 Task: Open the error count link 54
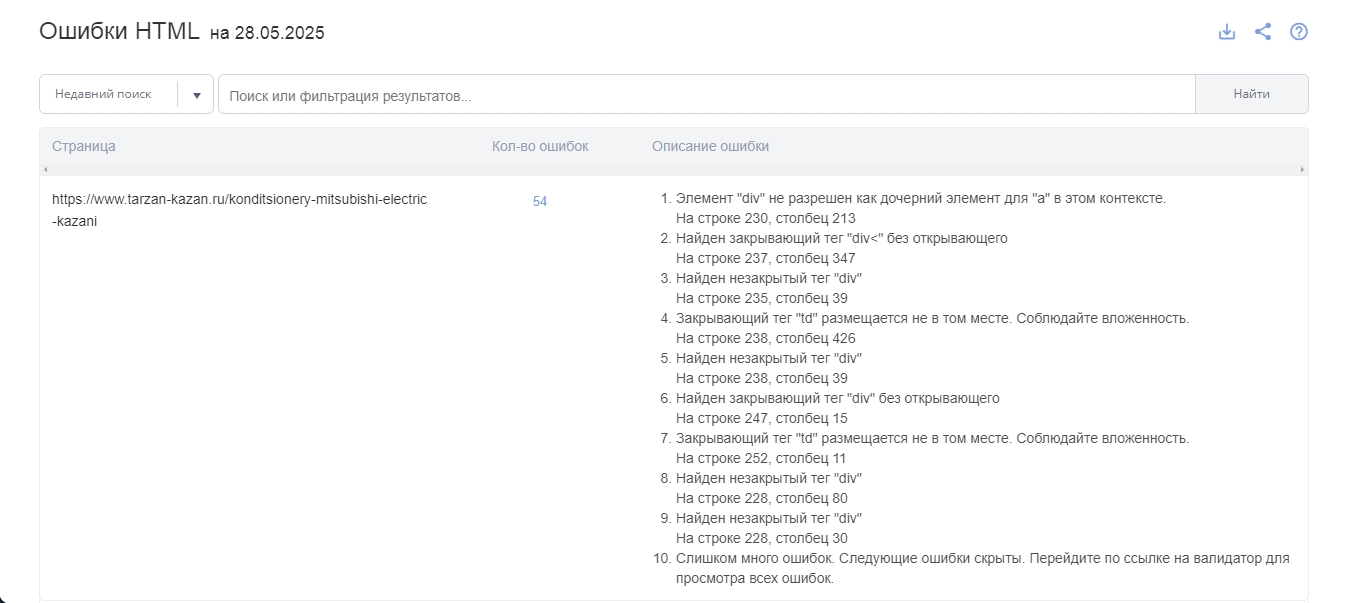tap(540, 201)
